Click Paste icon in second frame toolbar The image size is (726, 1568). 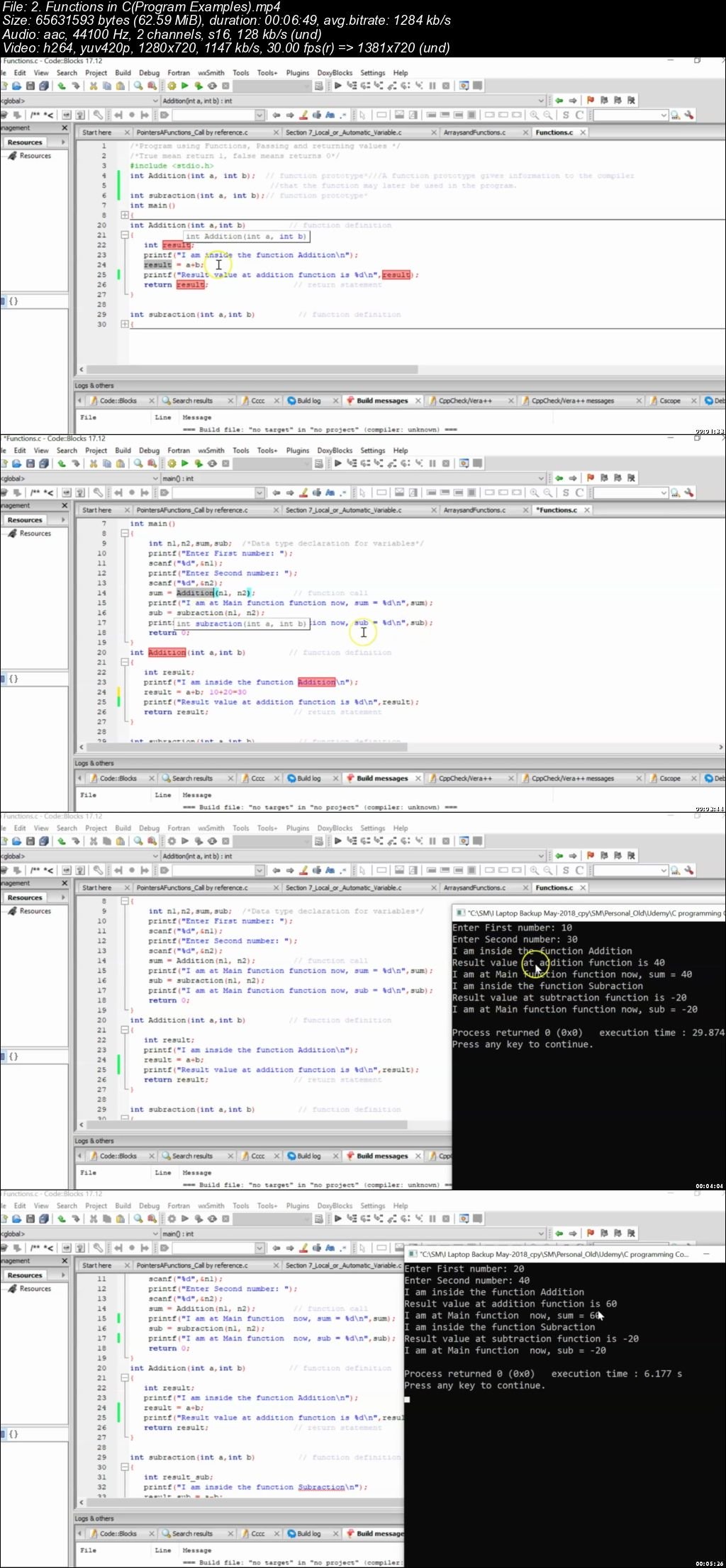[x=120, y=463]
